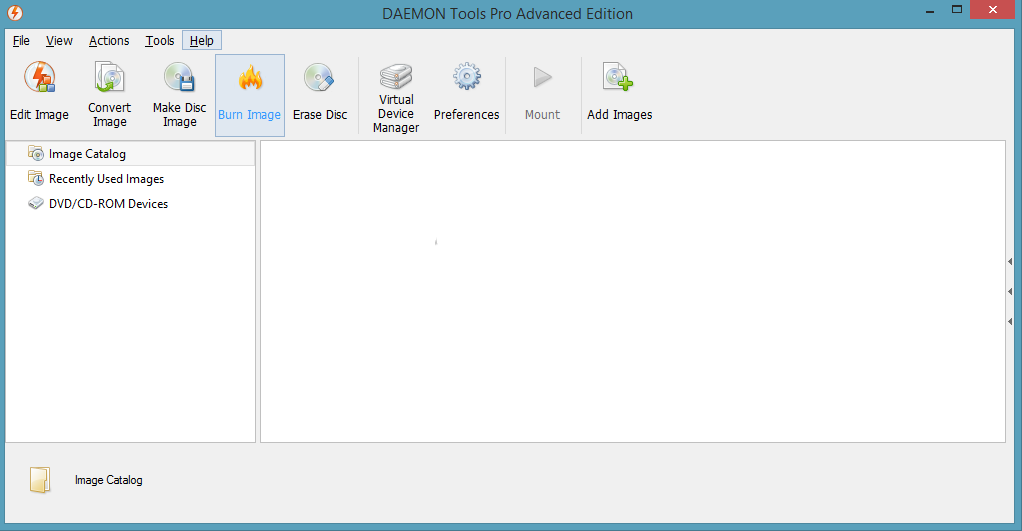Click the bottom collapse arrow at right edge
Screen dimensions: 1022x531
click(x=1010, y=321)
